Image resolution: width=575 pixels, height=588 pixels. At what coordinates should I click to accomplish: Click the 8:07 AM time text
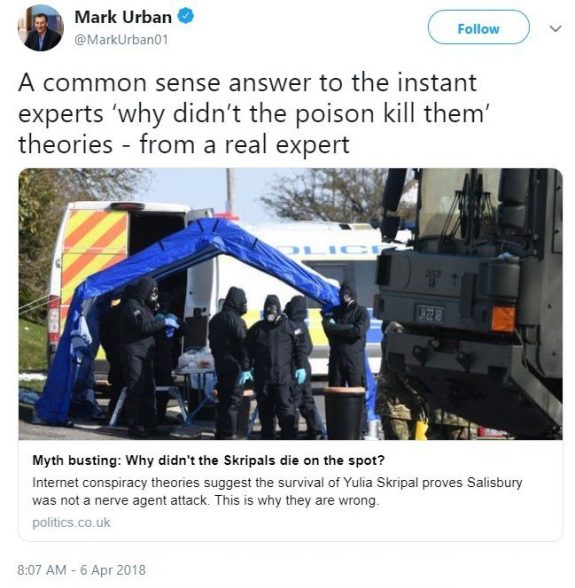pyautogui.click(x=42, y=570)
